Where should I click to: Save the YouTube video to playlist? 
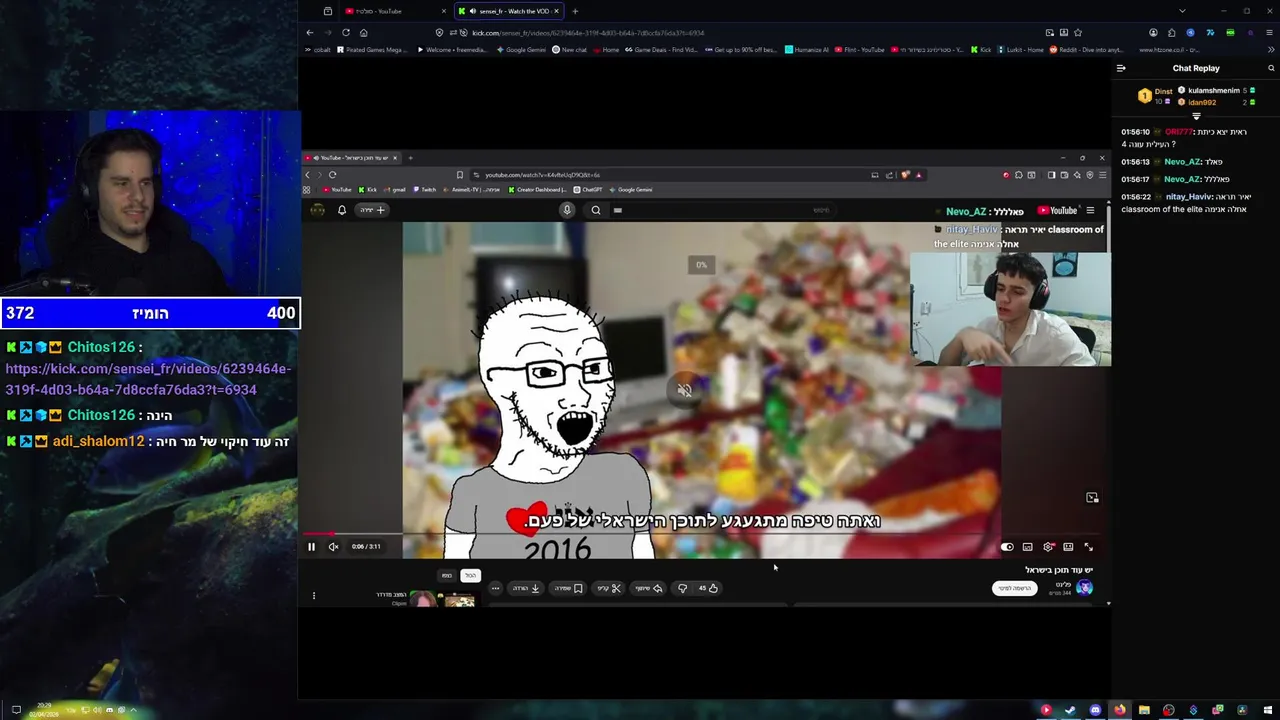[569, 588]
